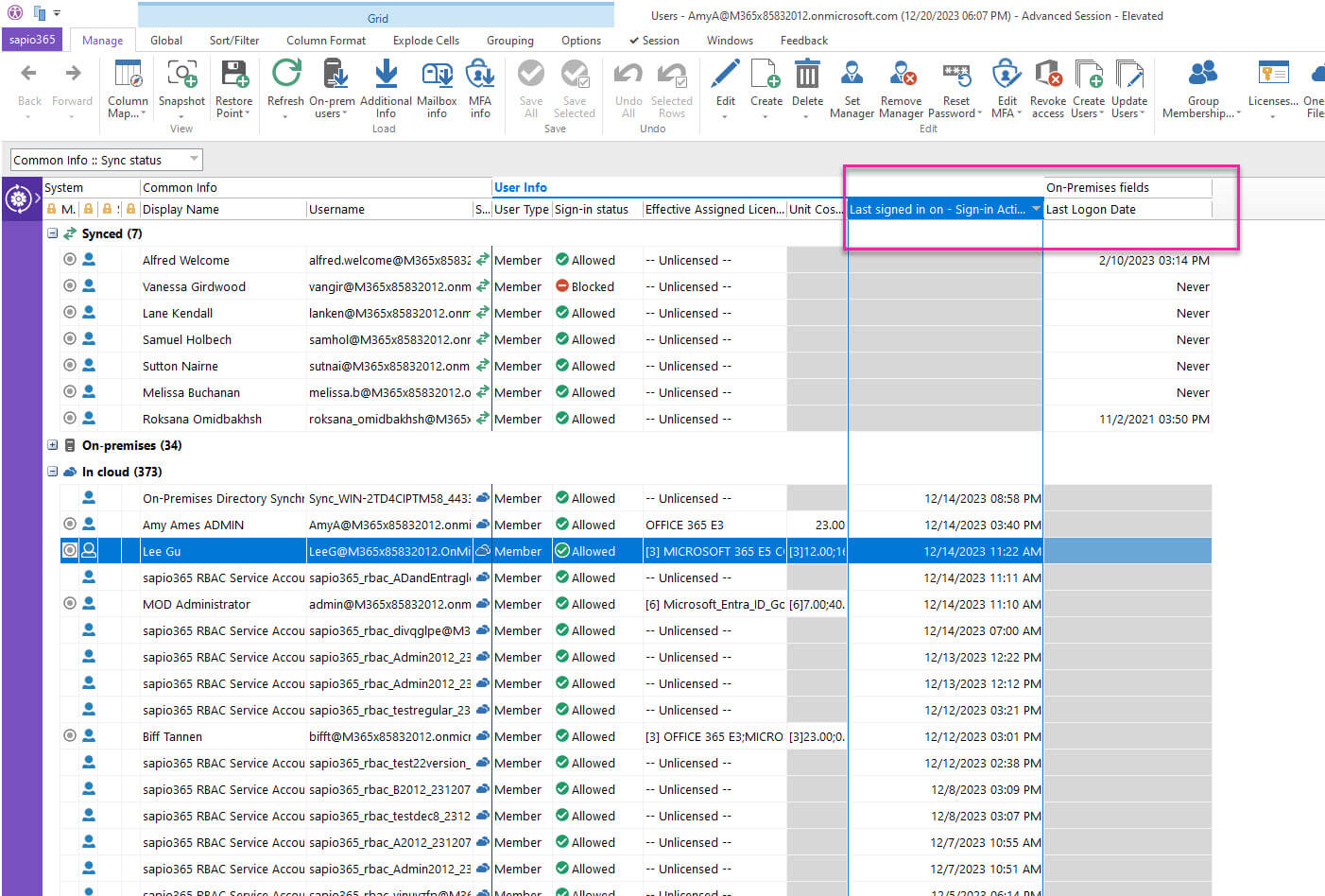Click the Revoke access icon
The image size is (1325, 896).
click(x=1048, y=74)
